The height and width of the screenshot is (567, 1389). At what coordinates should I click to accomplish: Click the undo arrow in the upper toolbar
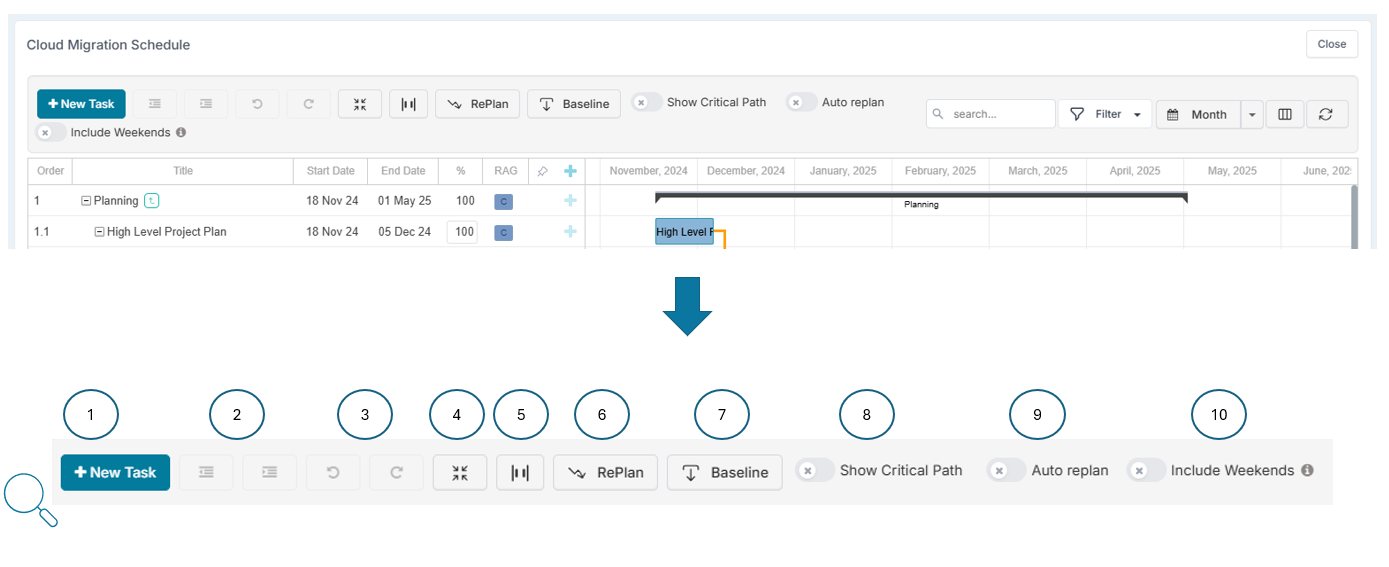257,104
